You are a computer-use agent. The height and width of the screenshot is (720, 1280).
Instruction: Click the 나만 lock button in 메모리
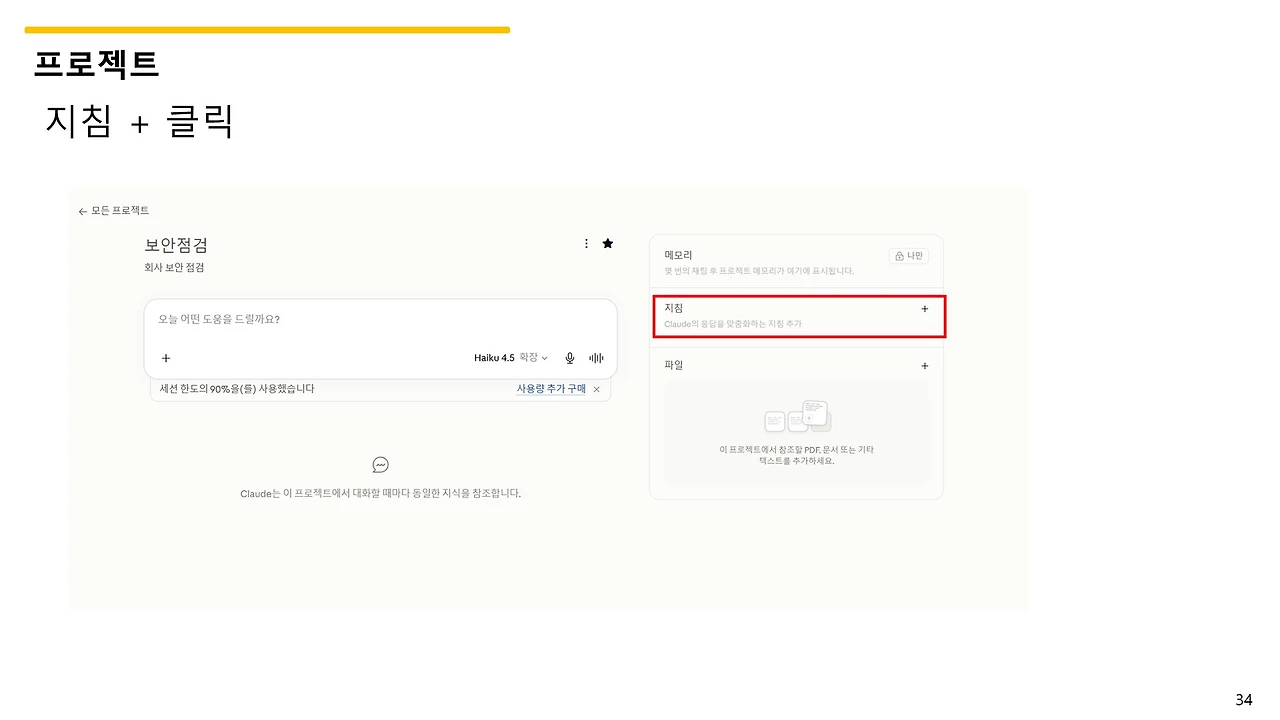(x=909, y=256)
